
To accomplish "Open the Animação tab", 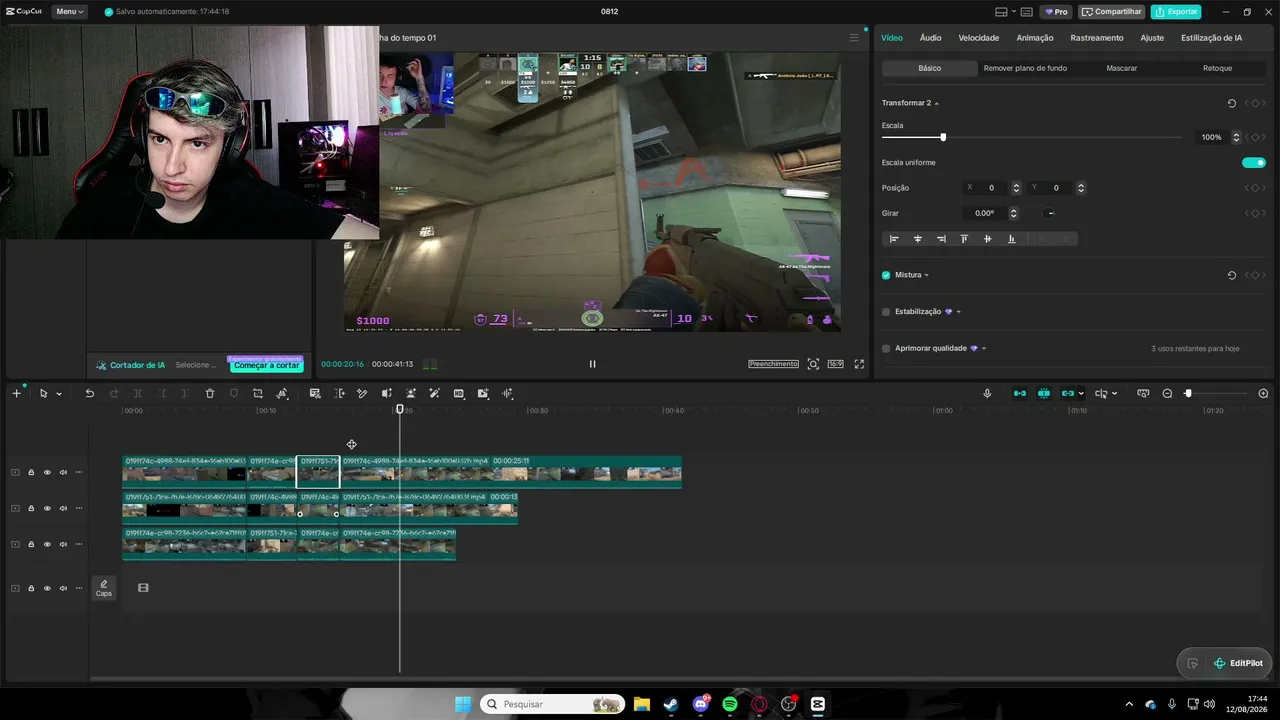I will tap(1035, 38).
